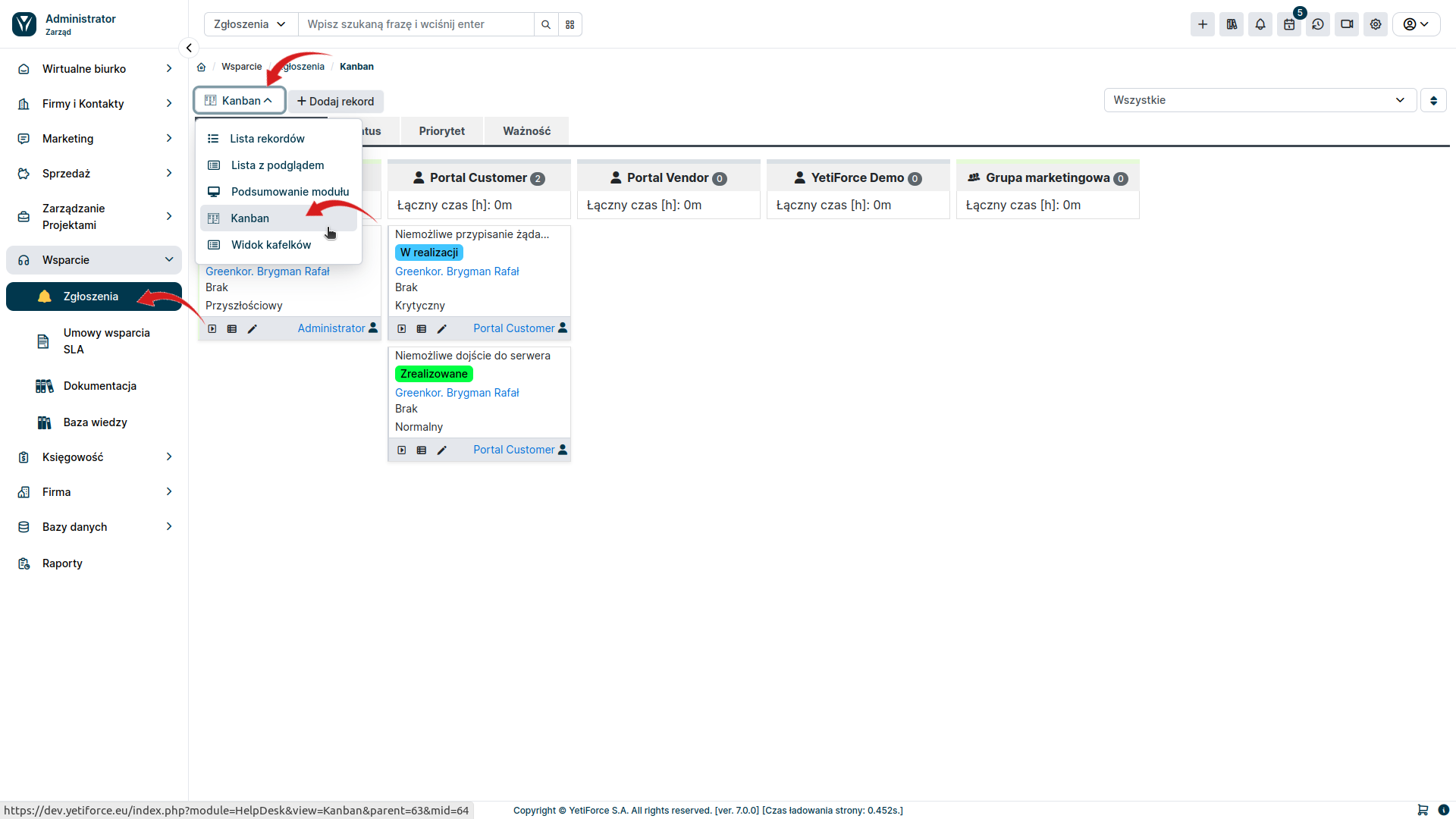Open the Kanban view switcher dropdown
The width and height of the screenshot is (1456, 819).
pos(239,100)
